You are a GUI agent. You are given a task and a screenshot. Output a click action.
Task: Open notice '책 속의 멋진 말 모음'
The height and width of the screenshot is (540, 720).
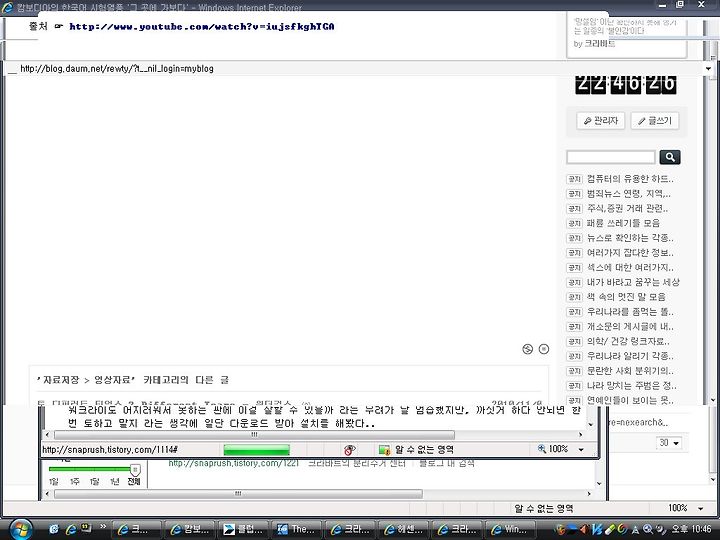(626, 297)
